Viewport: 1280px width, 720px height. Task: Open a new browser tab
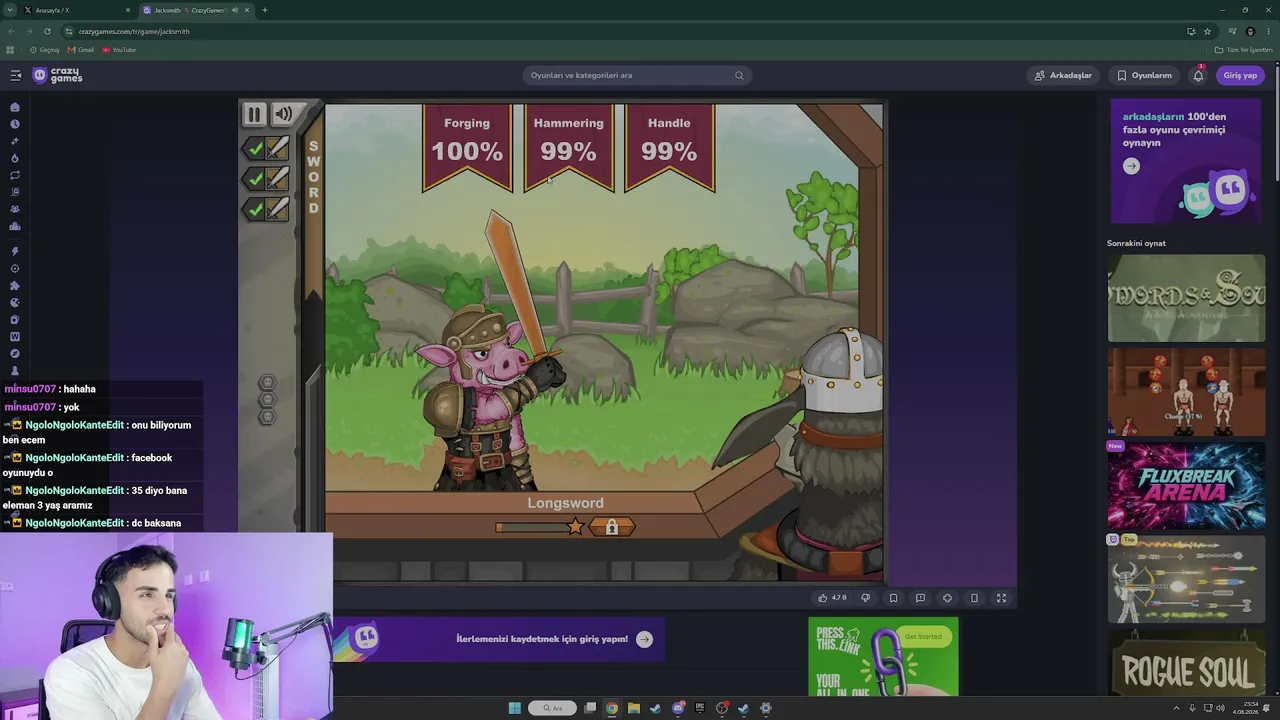pyautogui.click(x=264, y=10)
